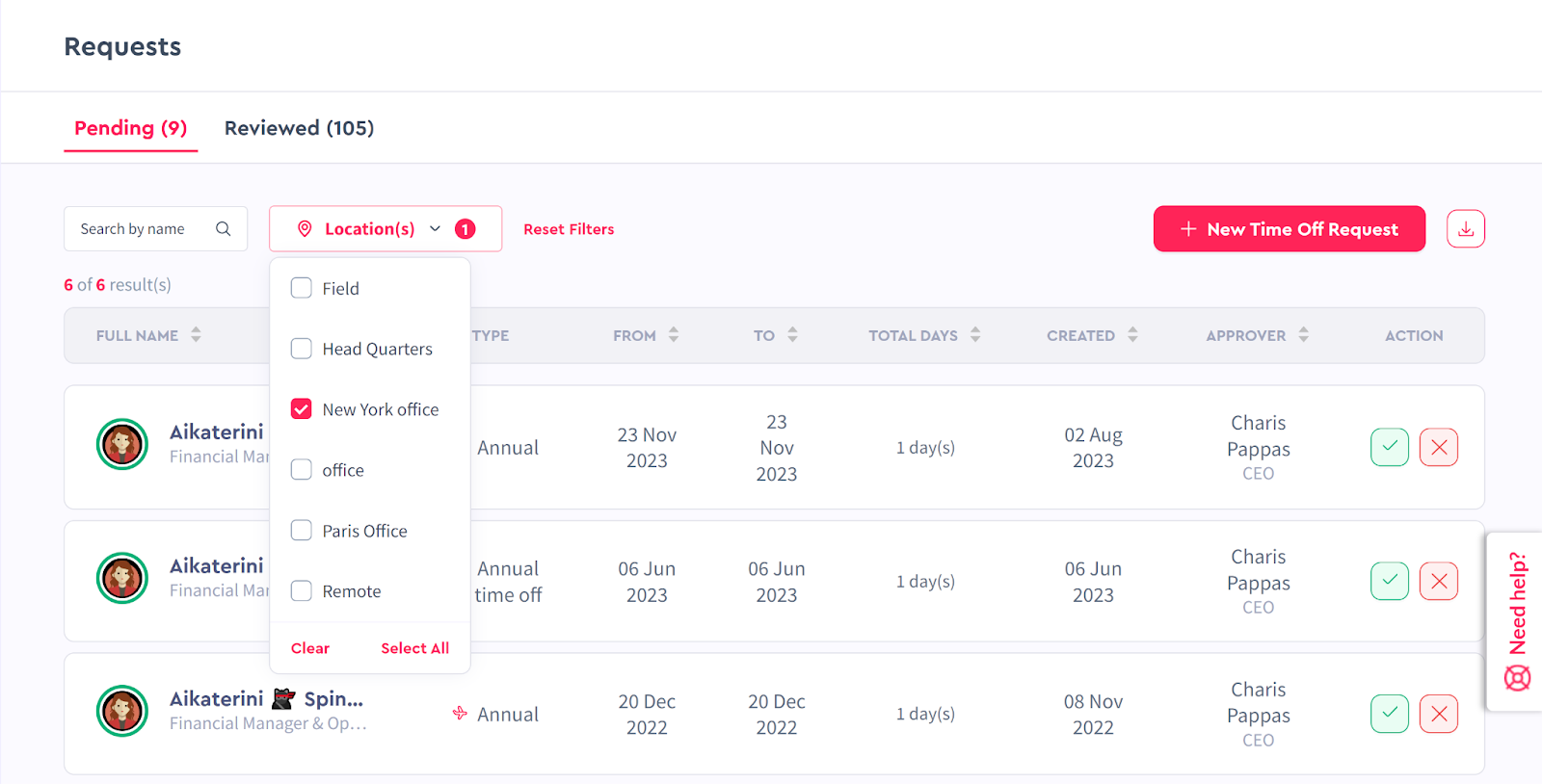
Task: Check the Field location checkbox
Action: [302, 288]
